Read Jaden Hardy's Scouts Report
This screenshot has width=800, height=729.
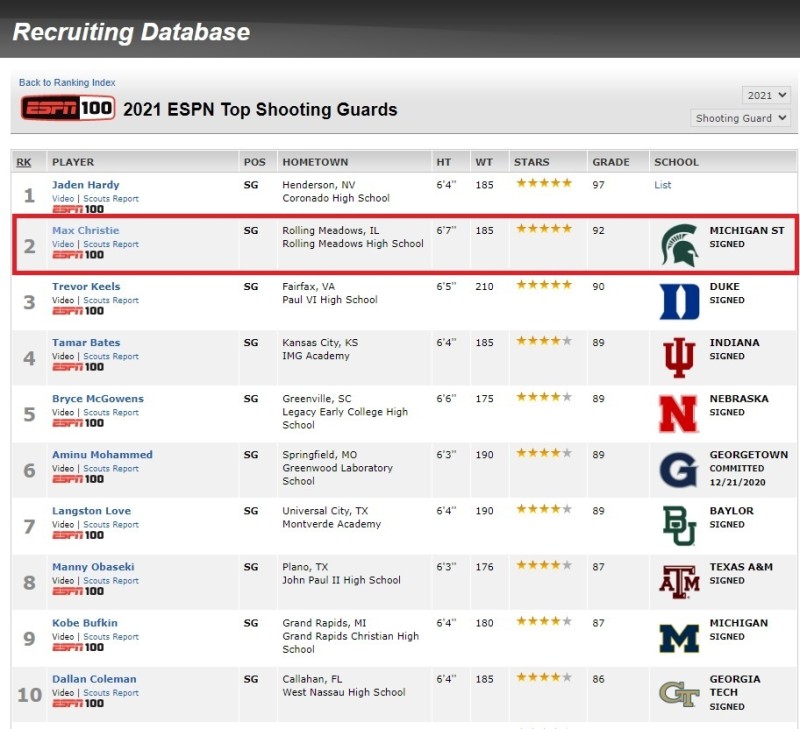click(x=111, y=198)
